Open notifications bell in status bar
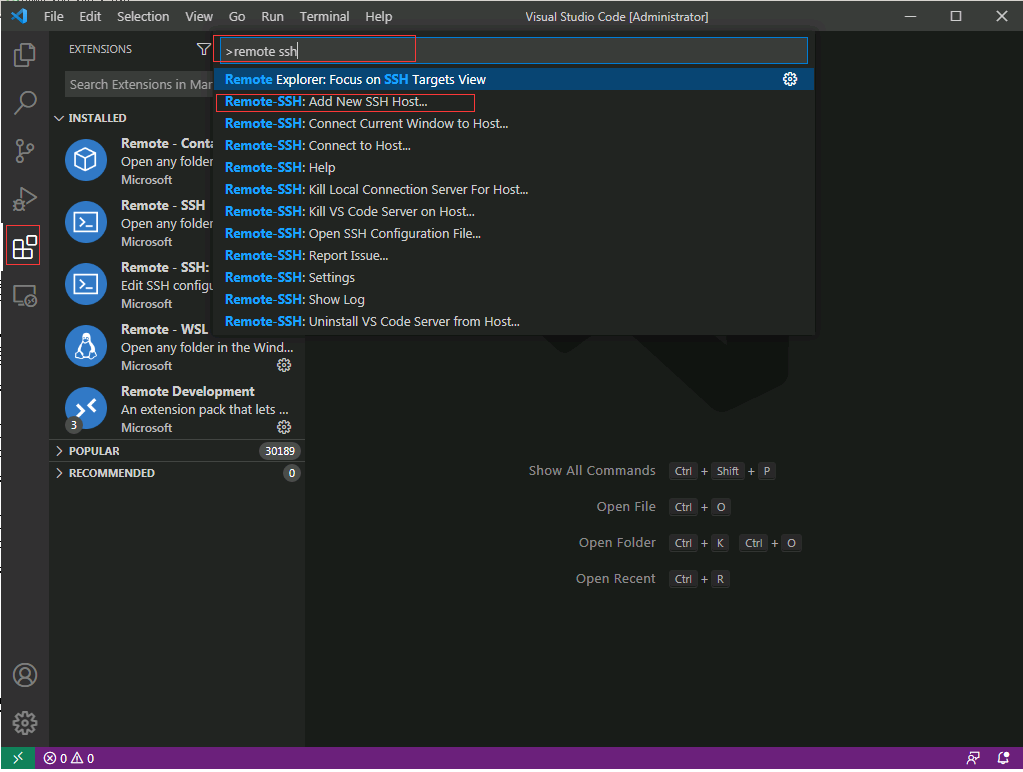This screenshot has width=1023, height=772. pos(1003,758)
